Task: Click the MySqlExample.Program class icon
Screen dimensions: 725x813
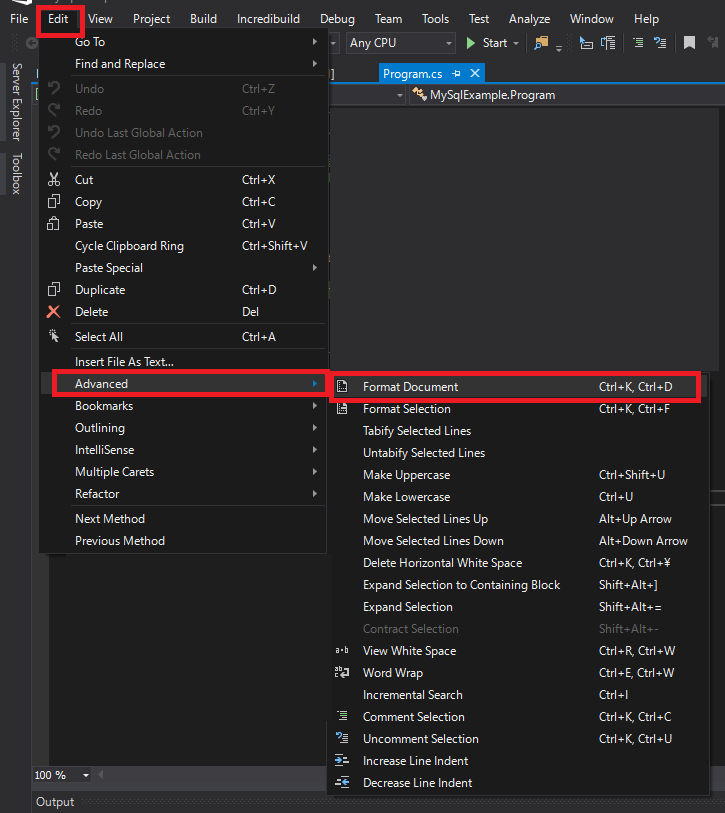Action: point(419,94)
